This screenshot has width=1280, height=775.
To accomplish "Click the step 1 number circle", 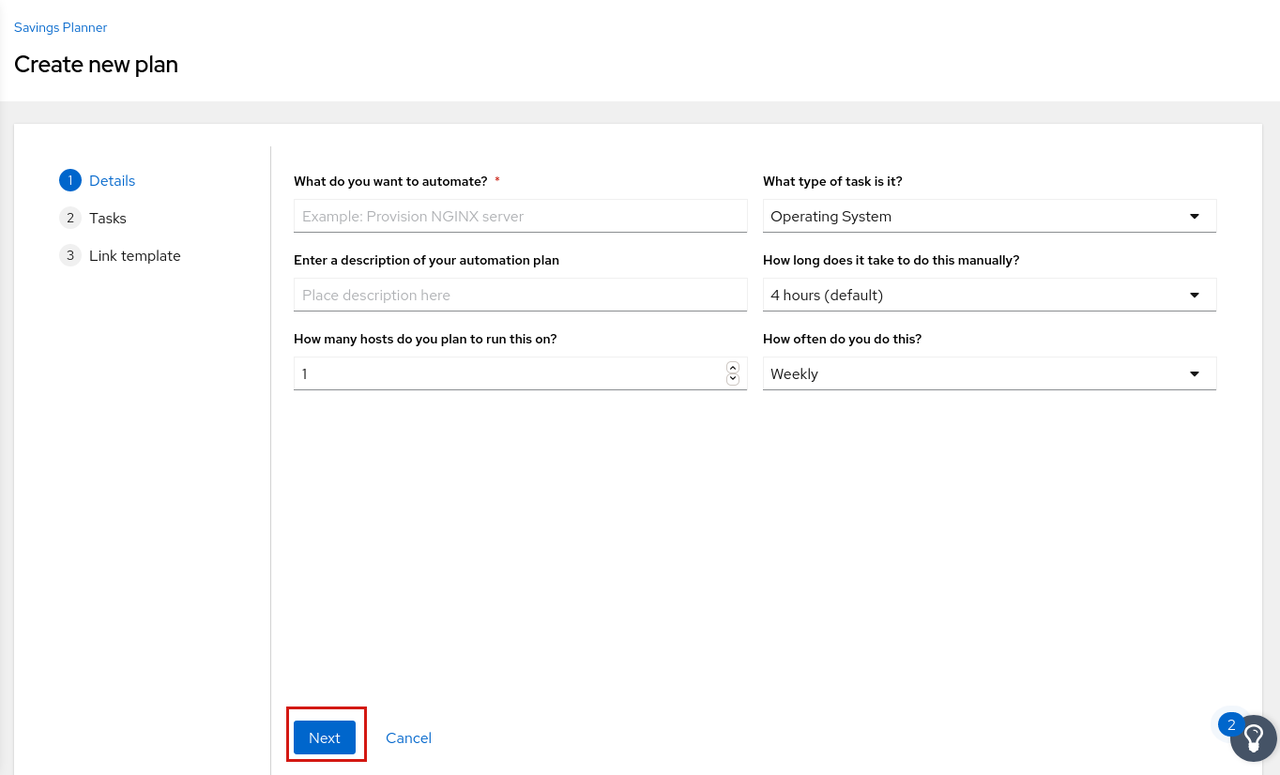I will point(70,181).
